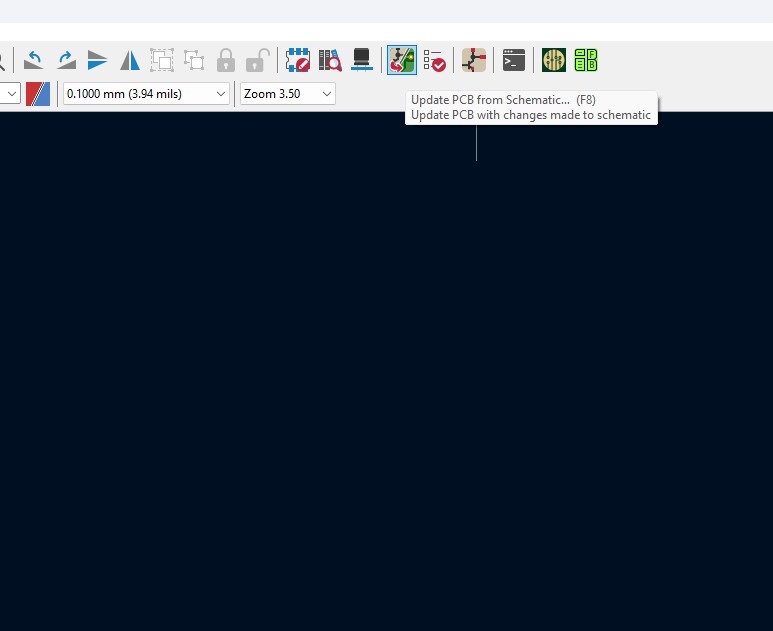Click the Ungroup items icon

click(194, 60)
